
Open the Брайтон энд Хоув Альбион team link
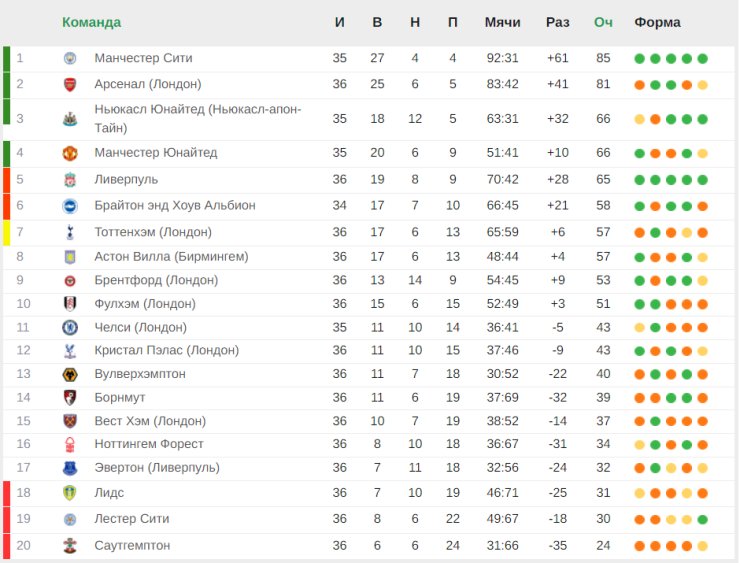(x=175, y=205)
